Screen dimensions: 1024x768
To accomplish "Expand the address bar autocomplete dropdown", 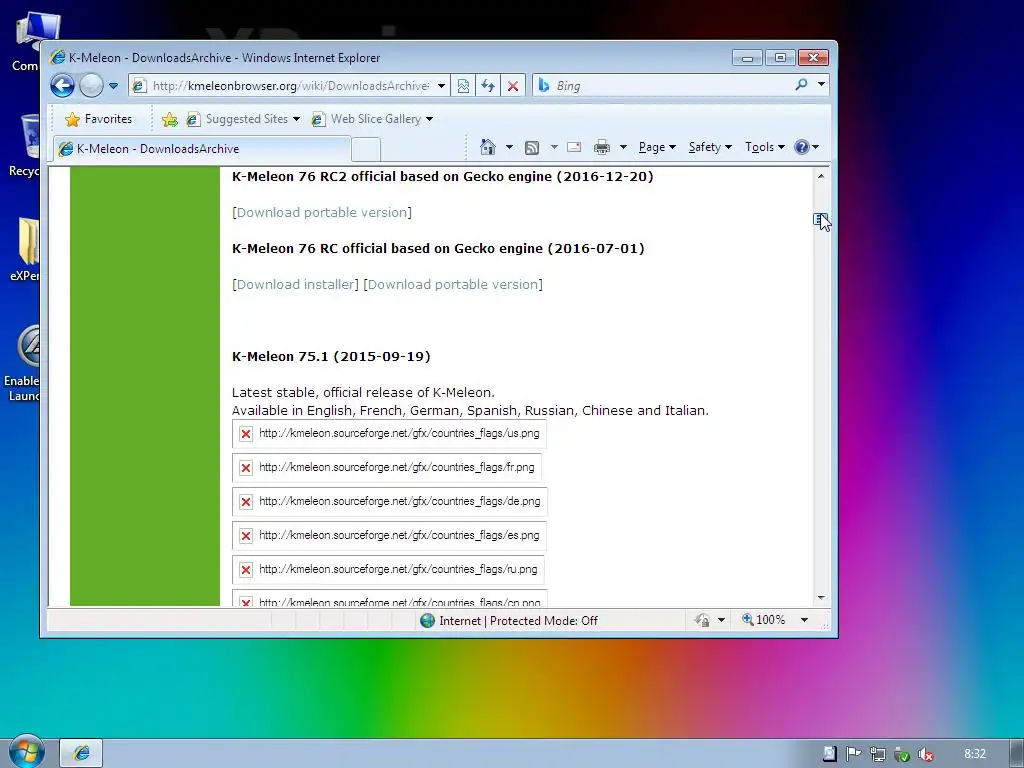I will (441, 86).
